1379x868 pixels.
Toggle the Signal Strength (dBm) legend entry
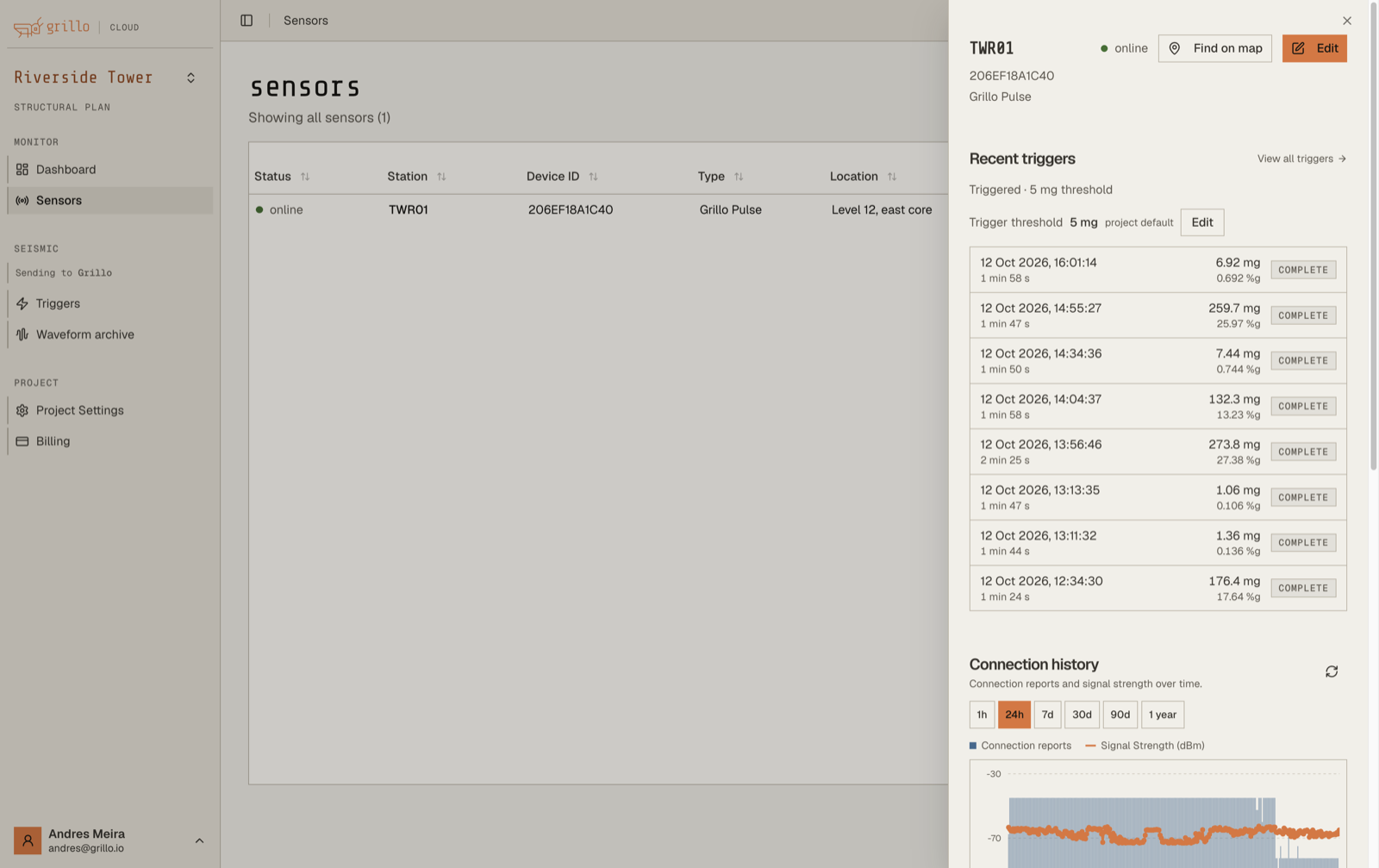point(1145,746)
